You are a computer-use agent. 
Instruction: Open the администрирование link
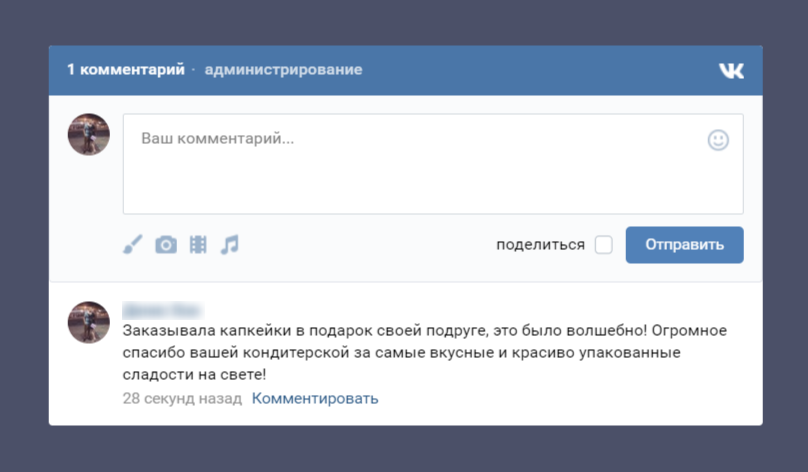point(283,70)
